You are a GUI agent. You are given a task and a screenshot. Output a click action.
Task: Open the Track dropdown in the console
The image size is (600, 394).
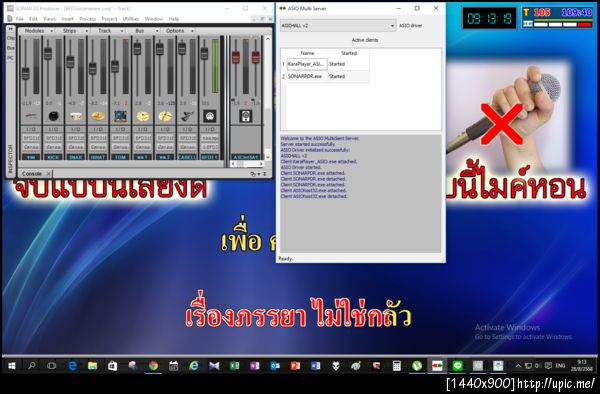(107, 31)
